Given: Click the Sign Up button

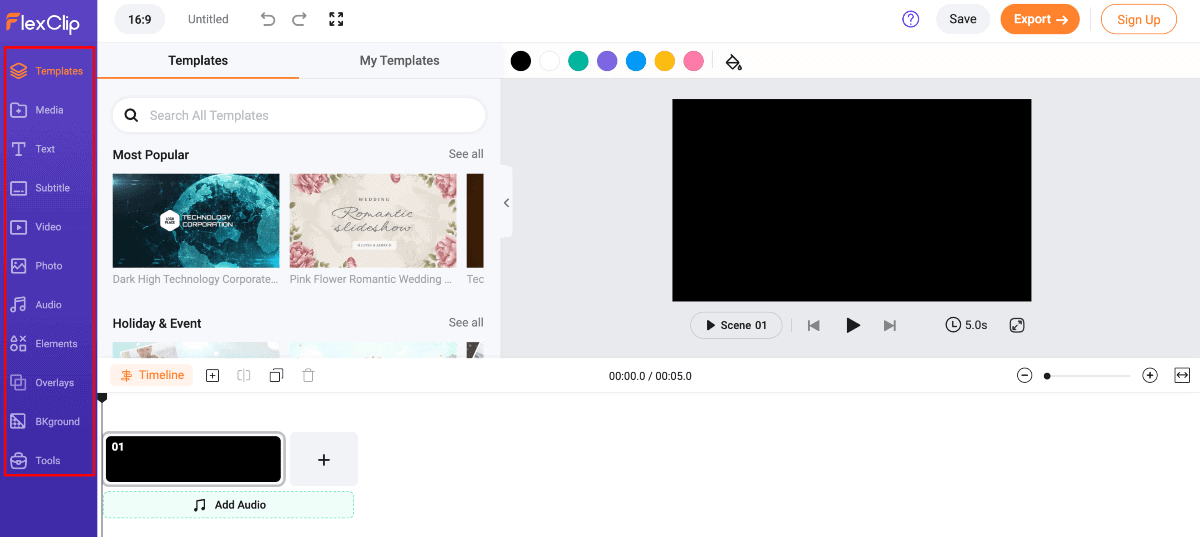Looking at the screenshot, I should 1138,19.
